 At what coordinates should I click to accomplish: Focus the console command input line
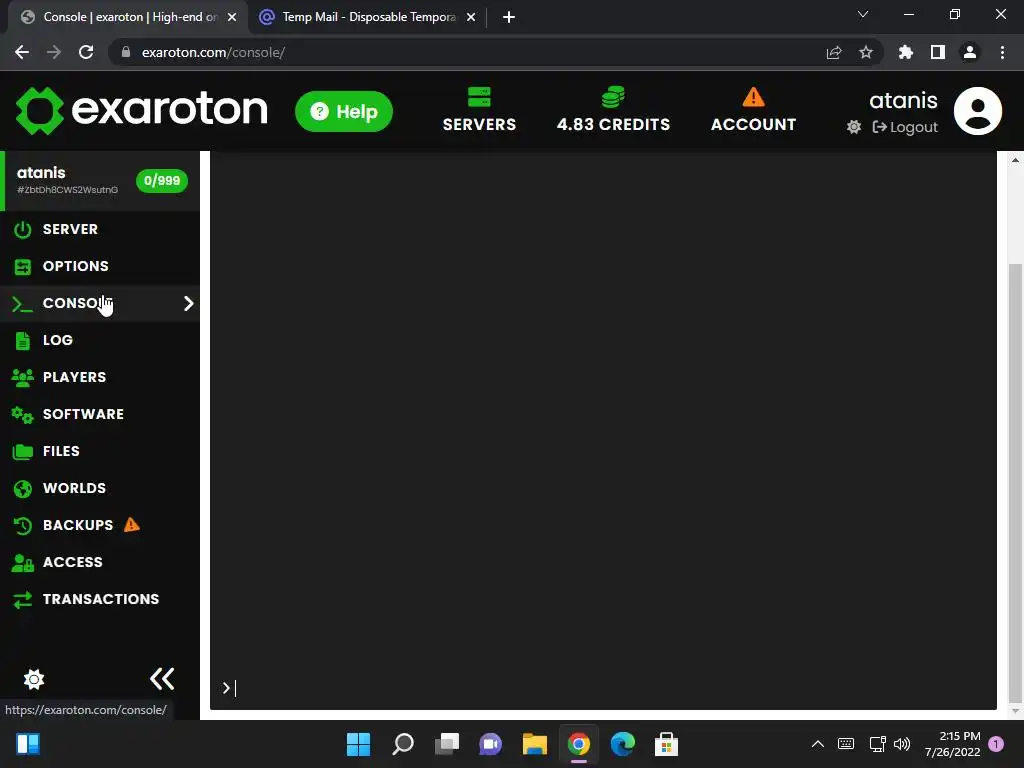pyautogui.click(x=603, y=688)
